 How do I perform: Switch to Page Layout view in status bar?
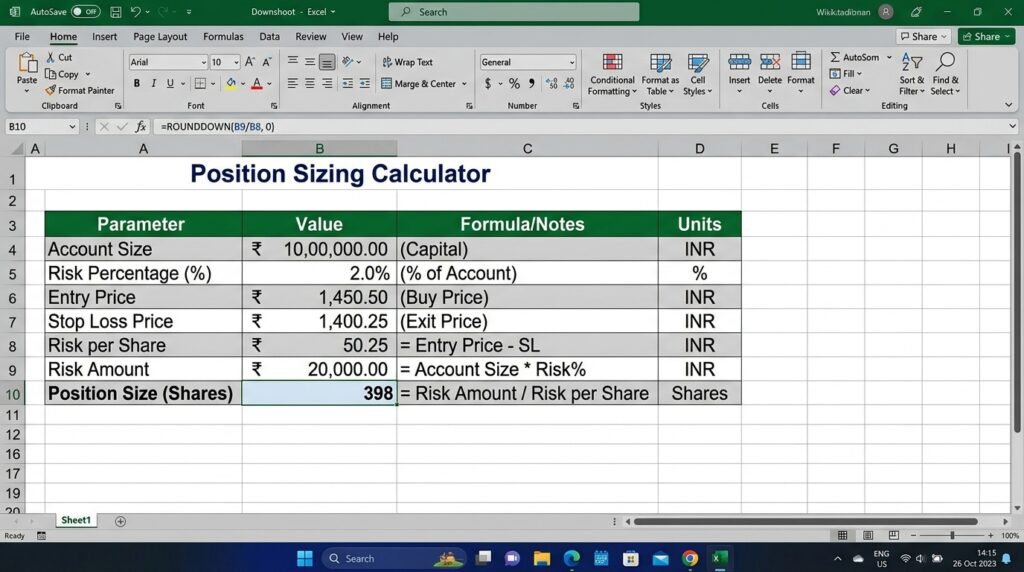tap(868, 536)
